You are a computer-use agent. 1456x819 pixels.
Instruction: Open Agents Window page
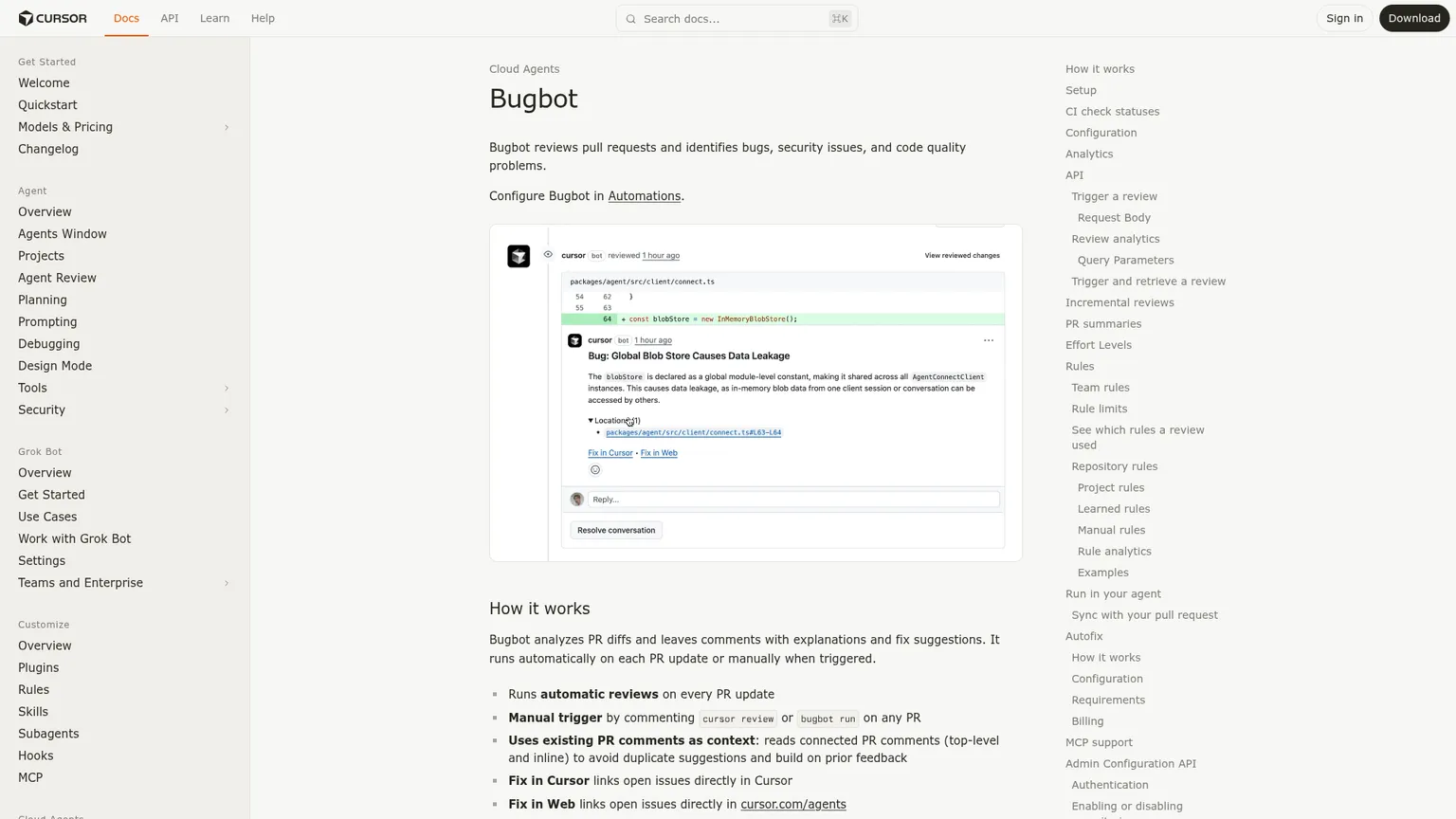(63, 234)
